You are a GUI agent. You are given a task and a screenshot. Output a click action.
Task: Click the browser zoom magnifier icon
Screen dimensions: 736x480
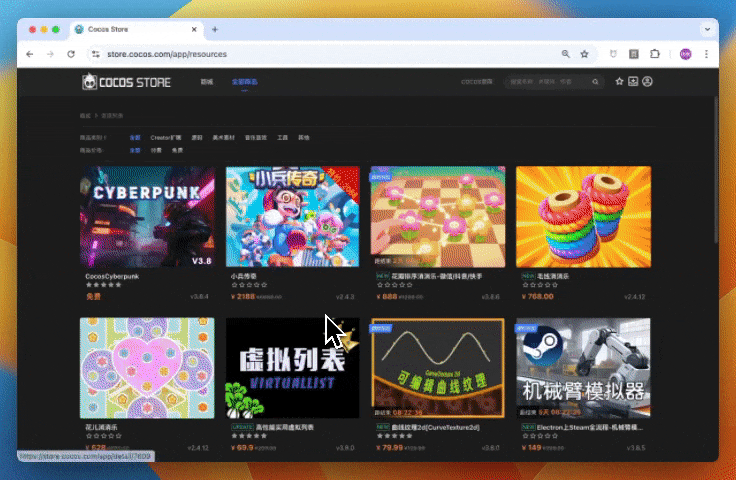click(x=566, y=54)
